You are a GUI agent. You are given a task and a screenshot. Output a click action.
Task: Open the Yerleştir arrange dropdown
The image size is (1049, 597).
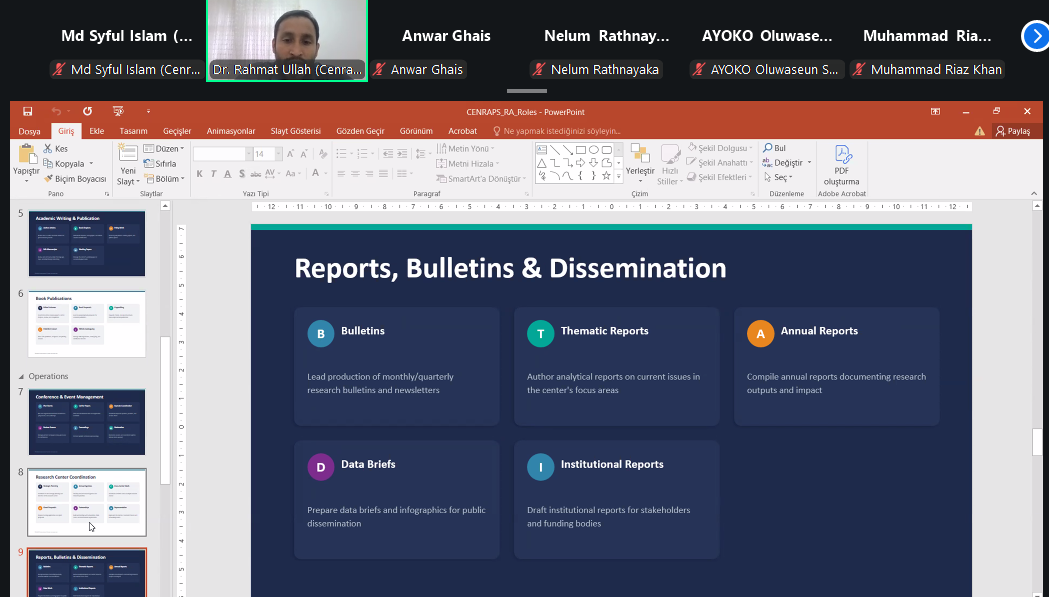point(640,162)
